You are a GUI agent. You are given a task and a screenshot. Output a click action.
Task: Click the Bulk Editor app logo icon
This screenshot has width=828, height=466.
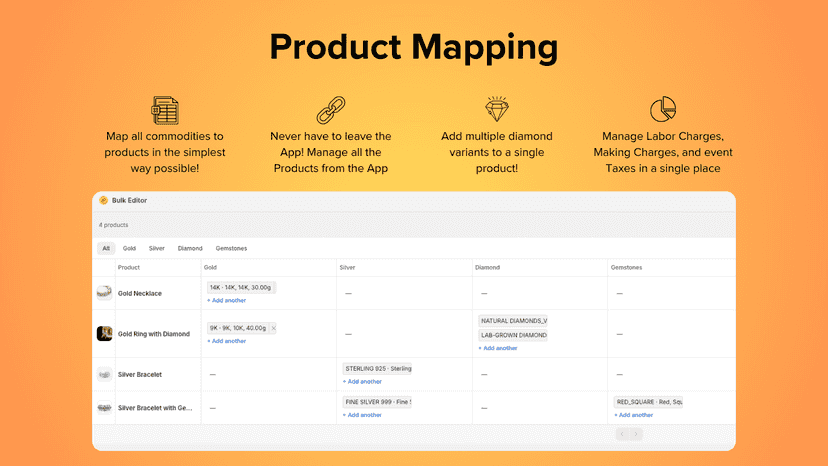[x=104, y=200]
